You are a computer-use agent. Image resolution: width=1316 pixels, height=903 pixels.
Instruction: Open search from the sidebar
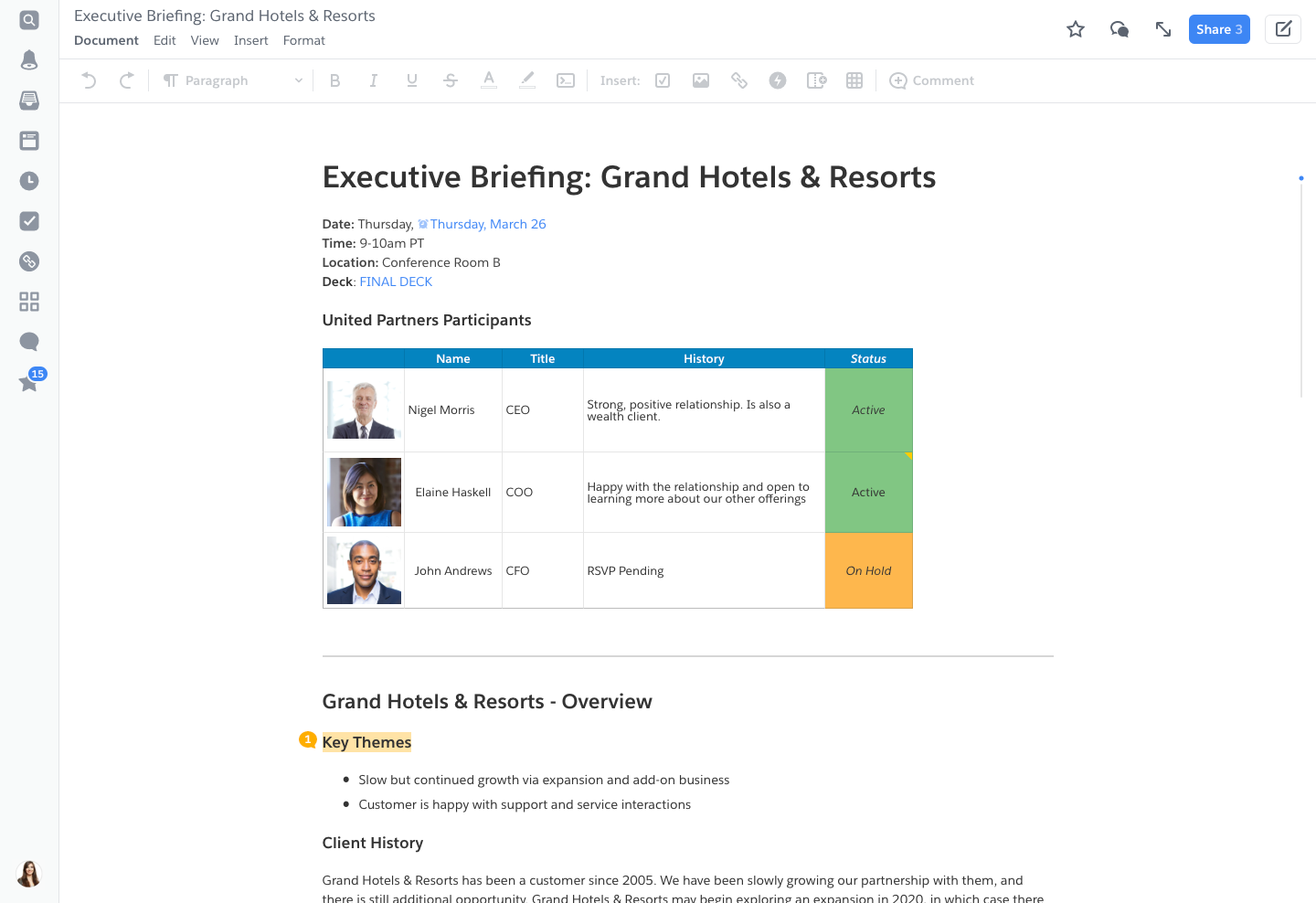pyautogui.click(x=28, y=19)
